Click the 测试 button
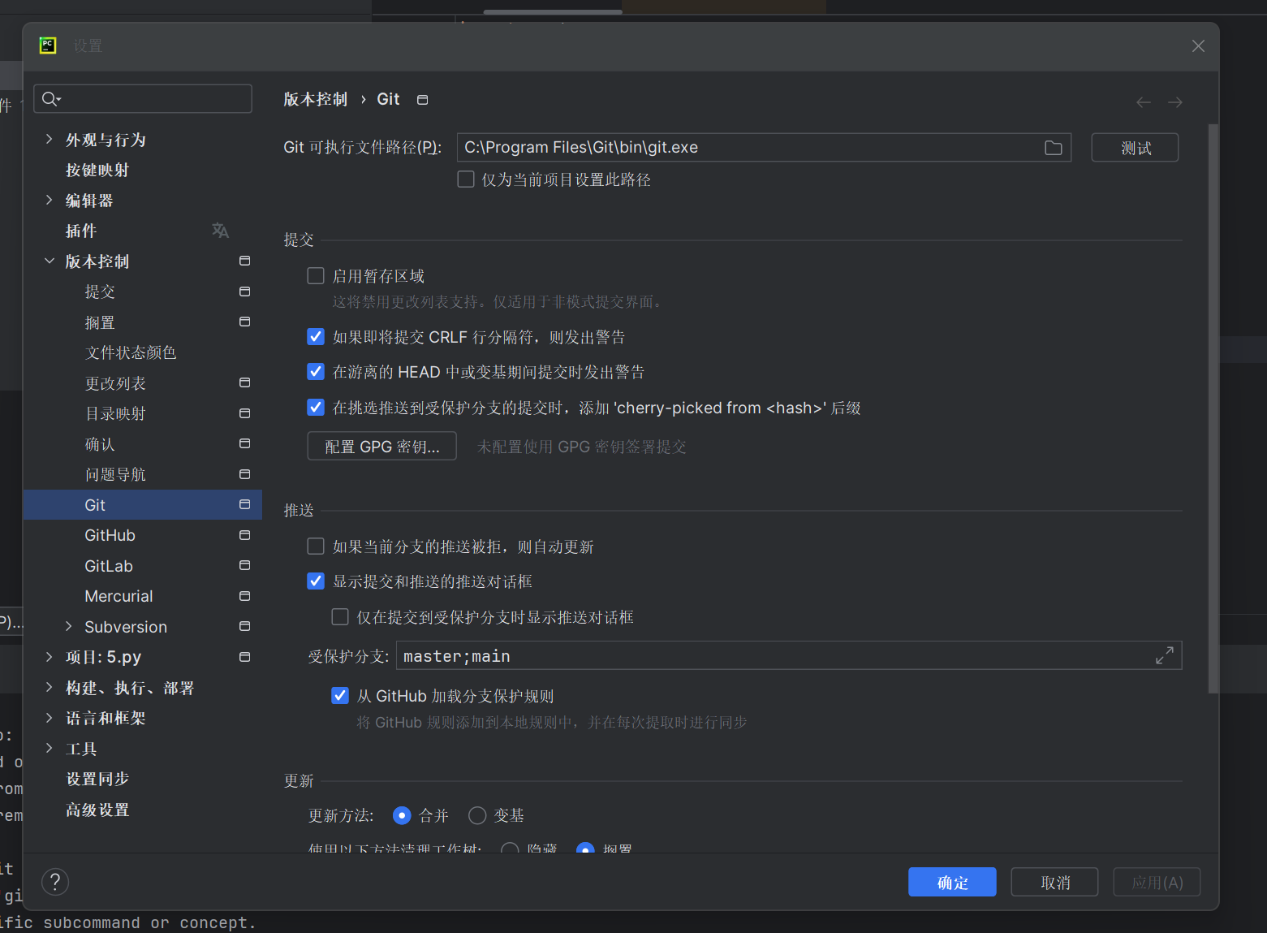 [x=1134, y=147]
